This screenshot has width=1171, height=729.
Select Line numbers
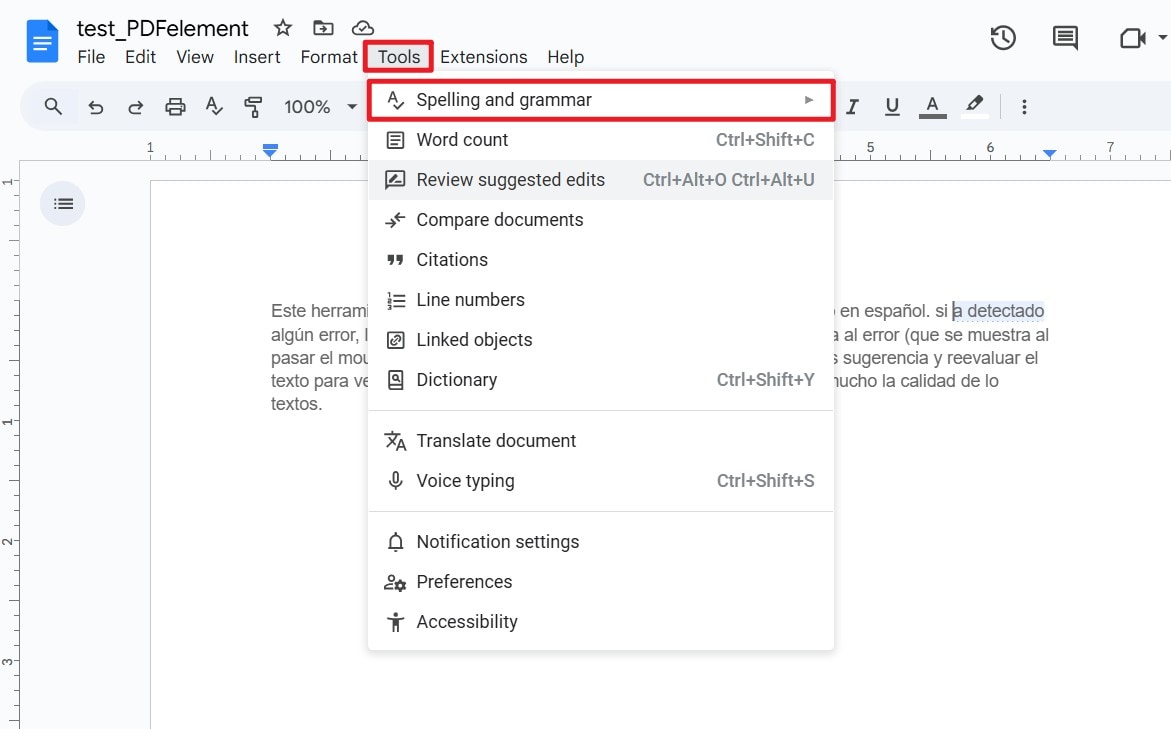tap(601, 300)
